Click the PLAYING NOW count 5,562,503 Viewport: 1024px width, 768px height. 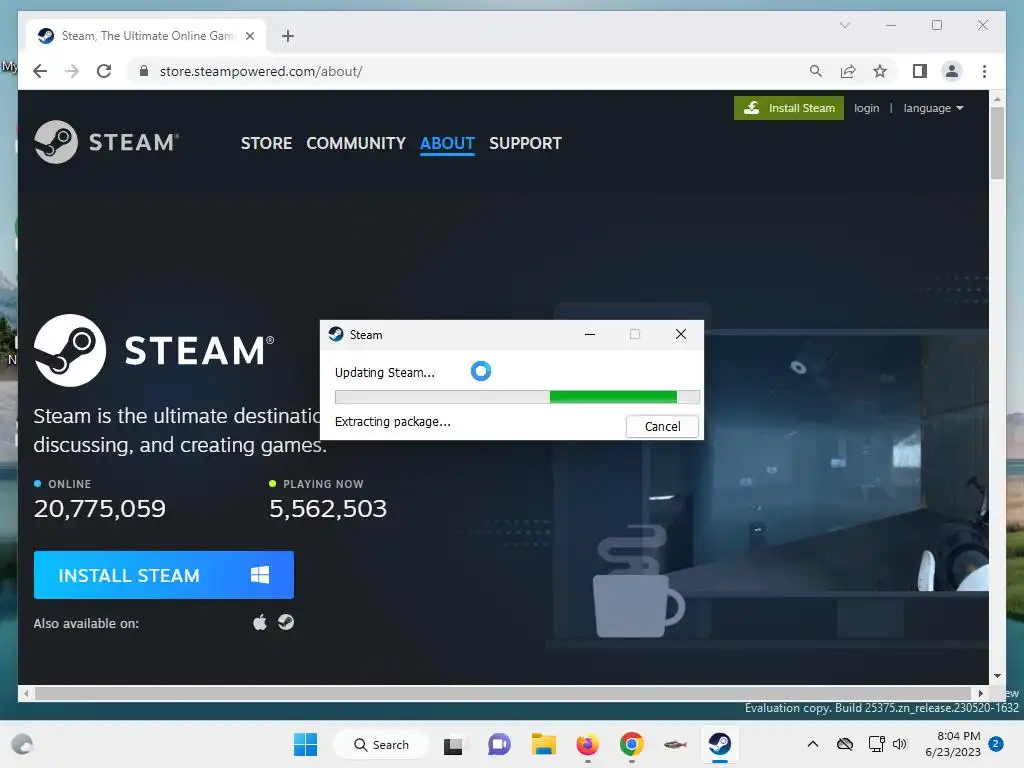pos(328,508)
